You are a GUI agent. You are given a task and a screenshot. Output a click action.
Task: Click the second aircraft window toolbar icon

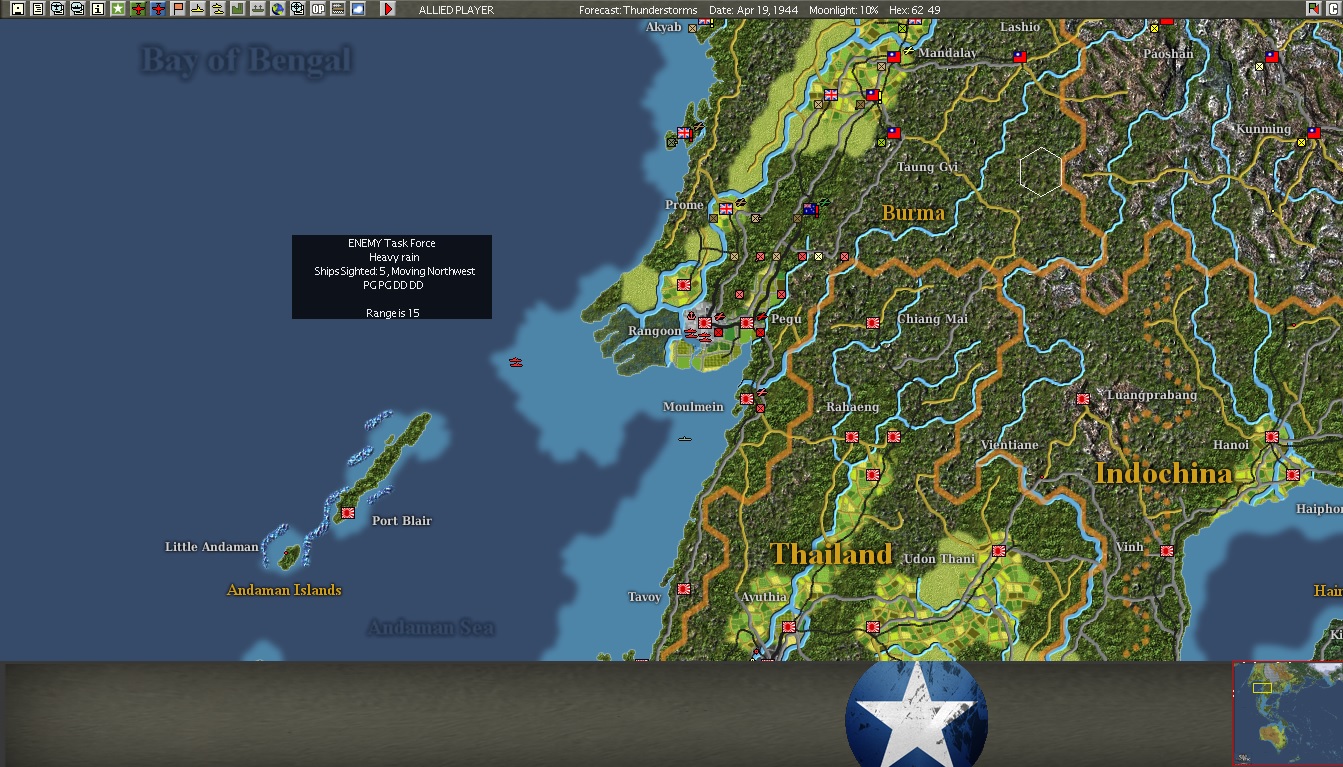click(77, 9)
